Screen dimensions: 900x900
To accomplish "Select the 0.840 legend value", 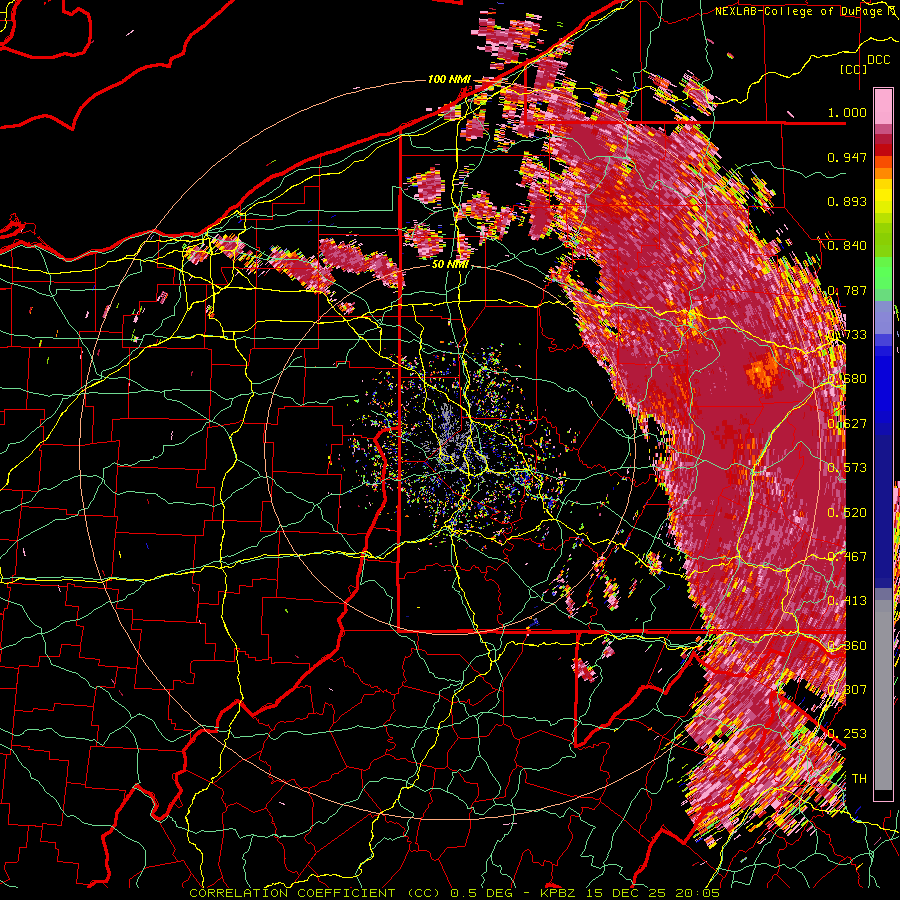I will (x=847, y=245).
